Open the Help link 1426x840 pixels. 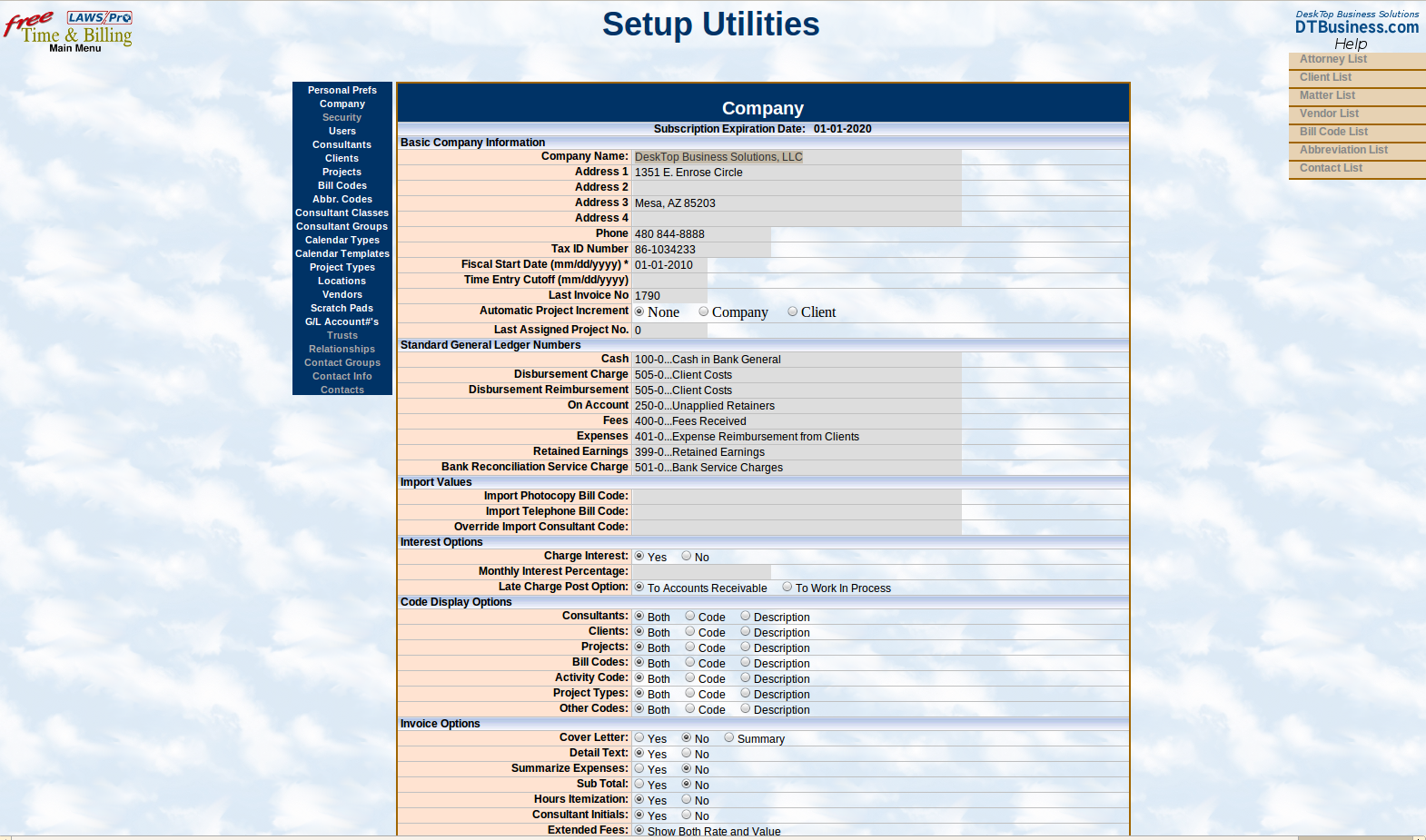pos(1351,44)
